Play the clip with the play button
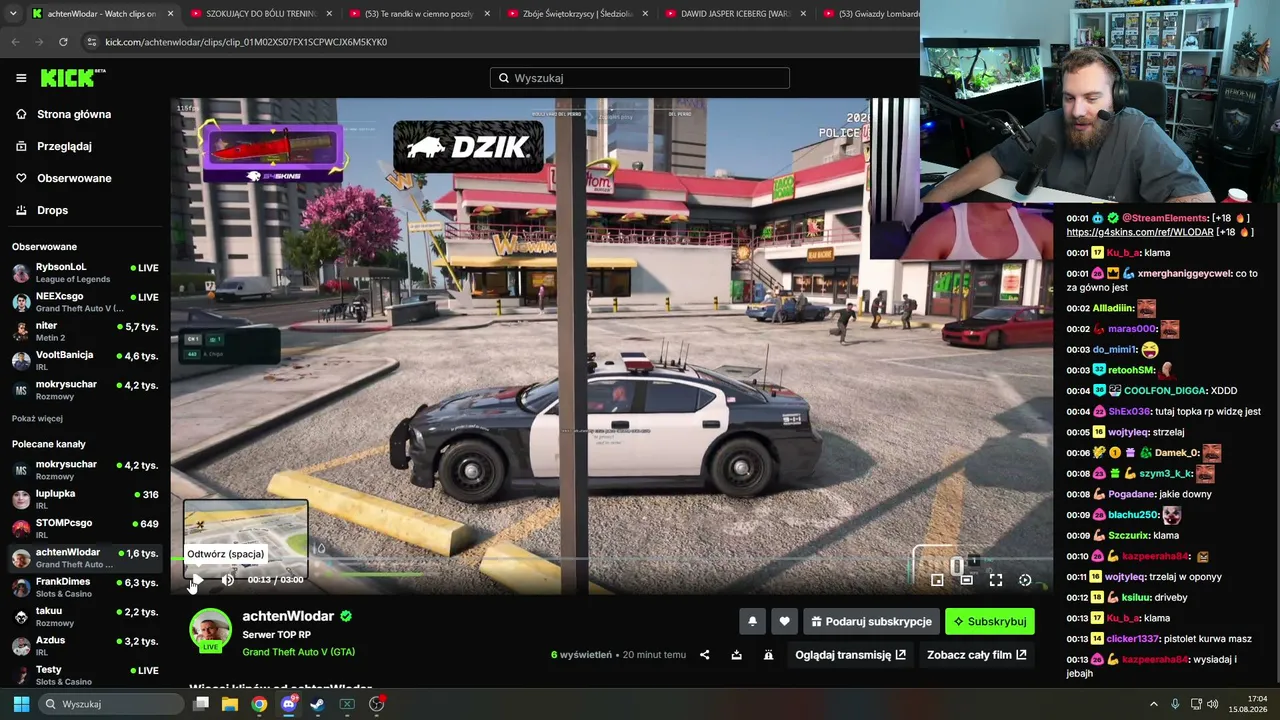 coord(197,580)
